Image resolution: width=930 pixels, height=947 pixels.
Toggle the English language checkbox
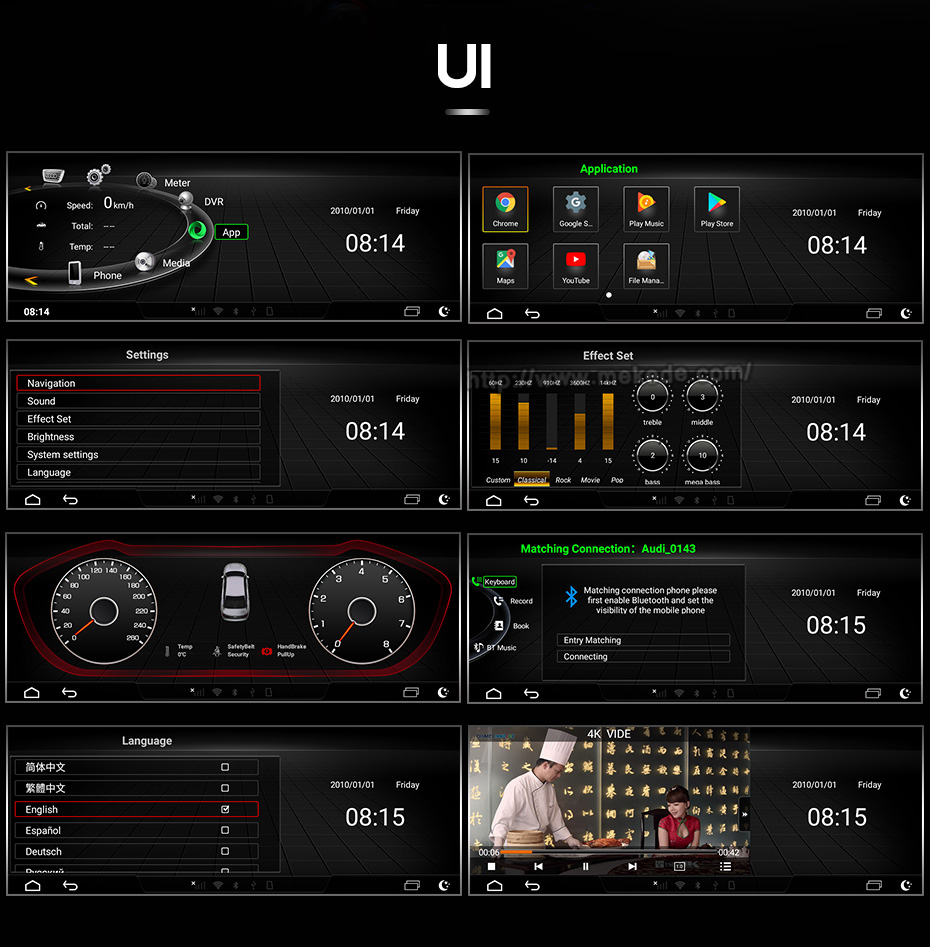click(x=225, y=809)
